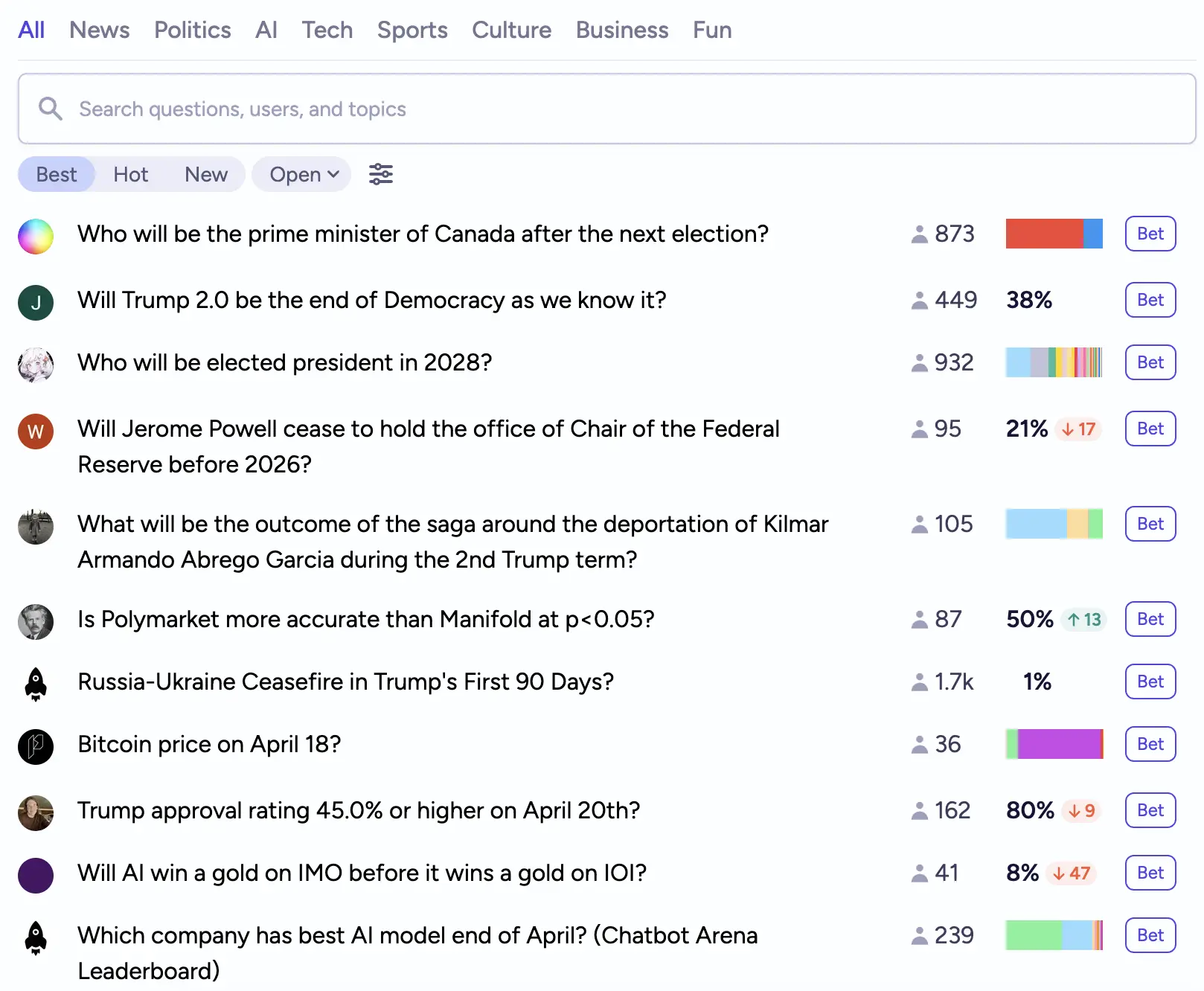Select the rainbow avatar of the Canada PM question
The width and height of the screenshot is (1204, 991).
coord(35,236)
